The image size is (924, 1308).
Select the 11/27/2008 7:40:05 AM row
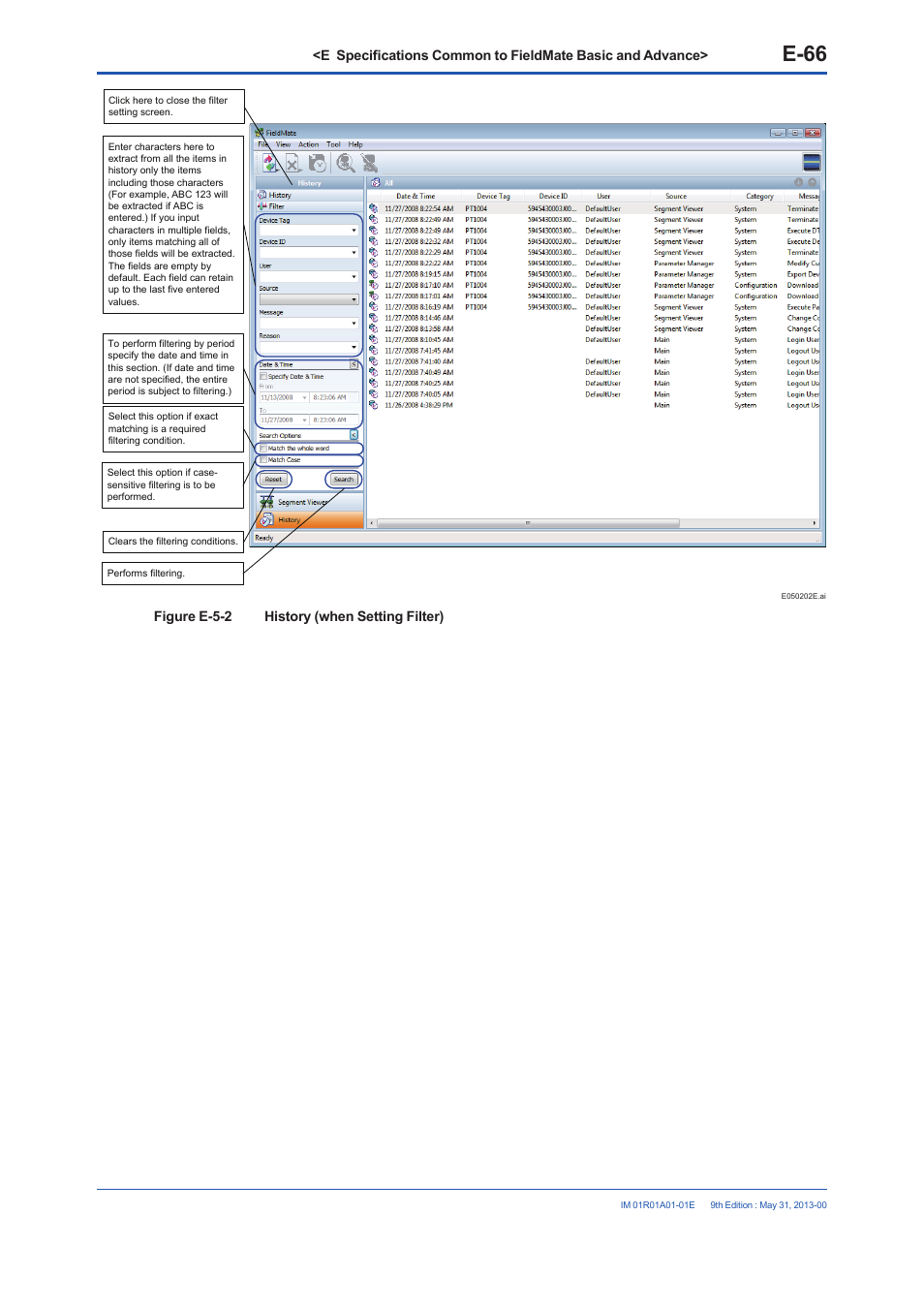(593, 394)
